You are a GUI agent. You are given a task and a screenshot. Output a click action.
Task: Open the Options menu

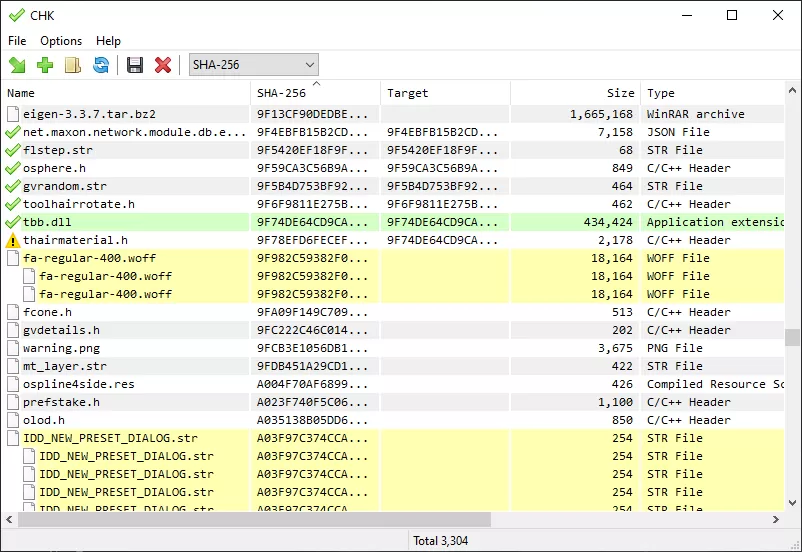tap(61, 41)
